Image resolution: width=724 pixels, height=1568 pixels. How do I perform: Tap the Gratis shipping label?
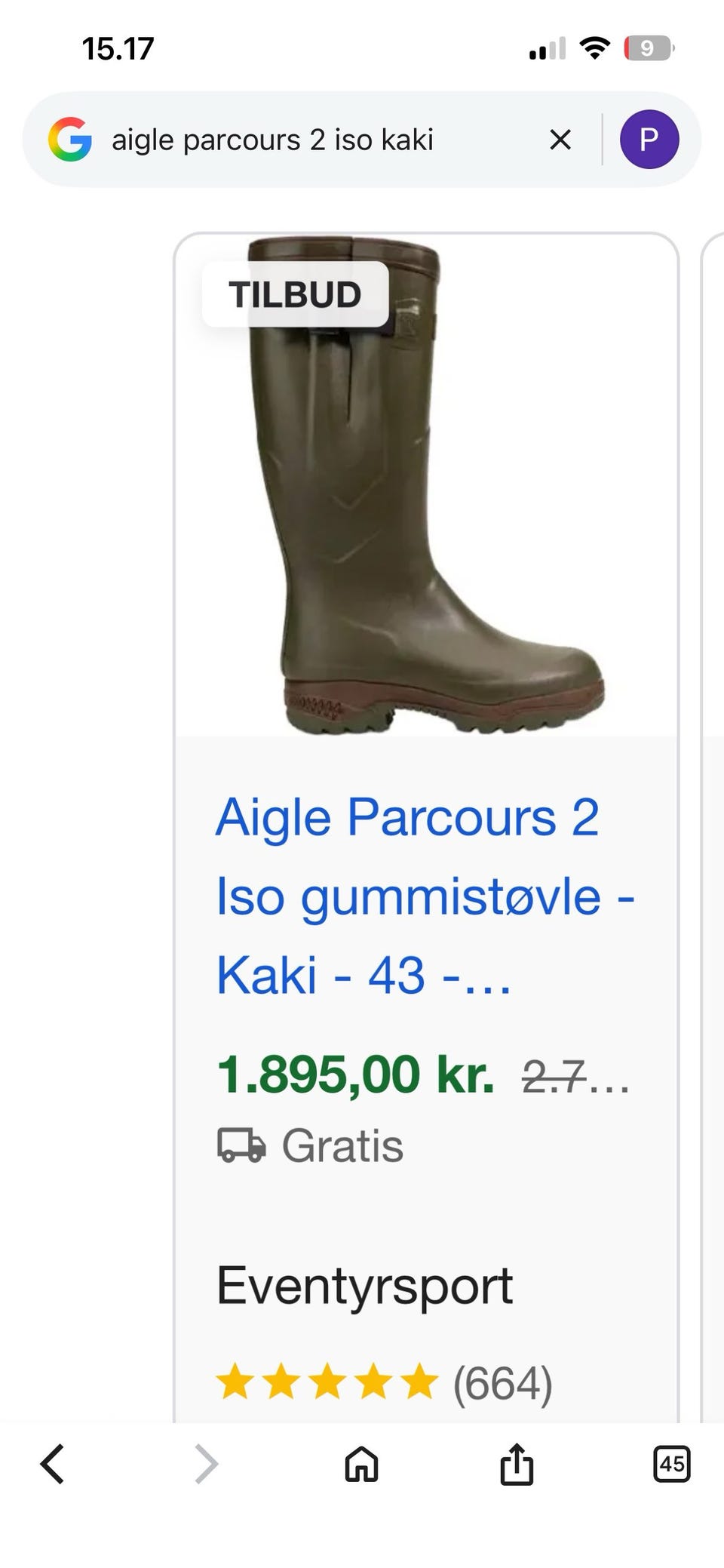[x=342, y=1146]
